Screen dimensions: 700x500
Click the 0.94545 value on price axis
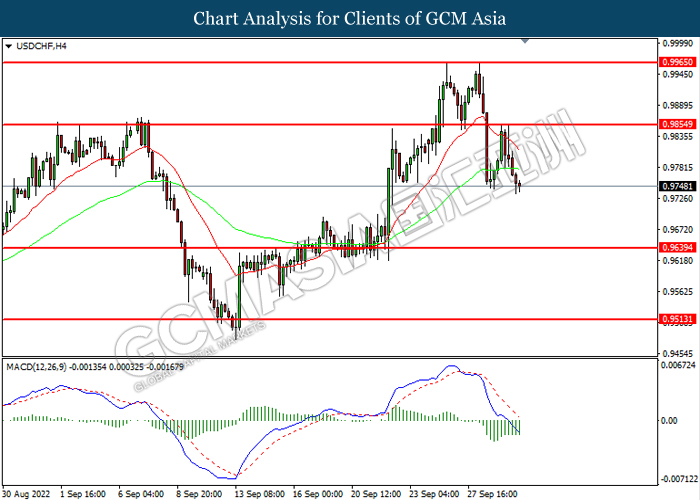pos(678,354)
